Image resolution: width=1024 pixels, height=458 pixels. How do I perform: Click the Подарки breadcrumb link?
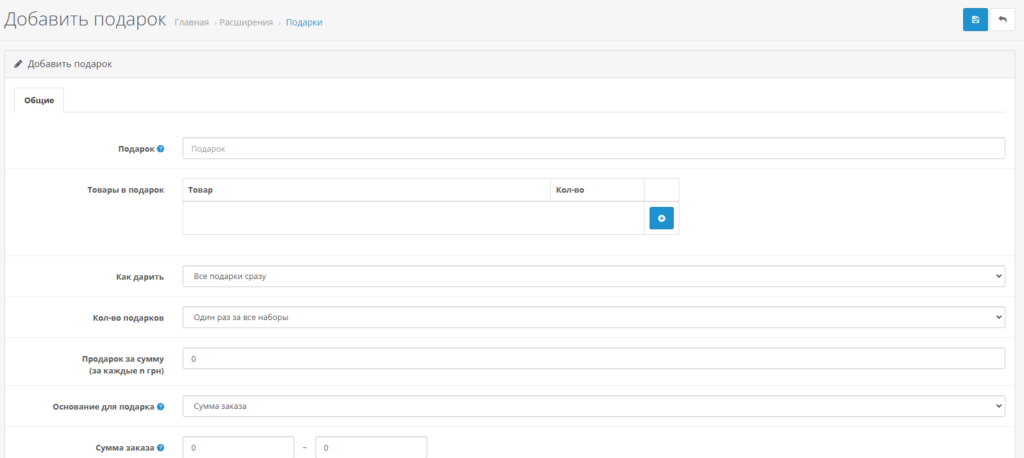pos(304,22)
